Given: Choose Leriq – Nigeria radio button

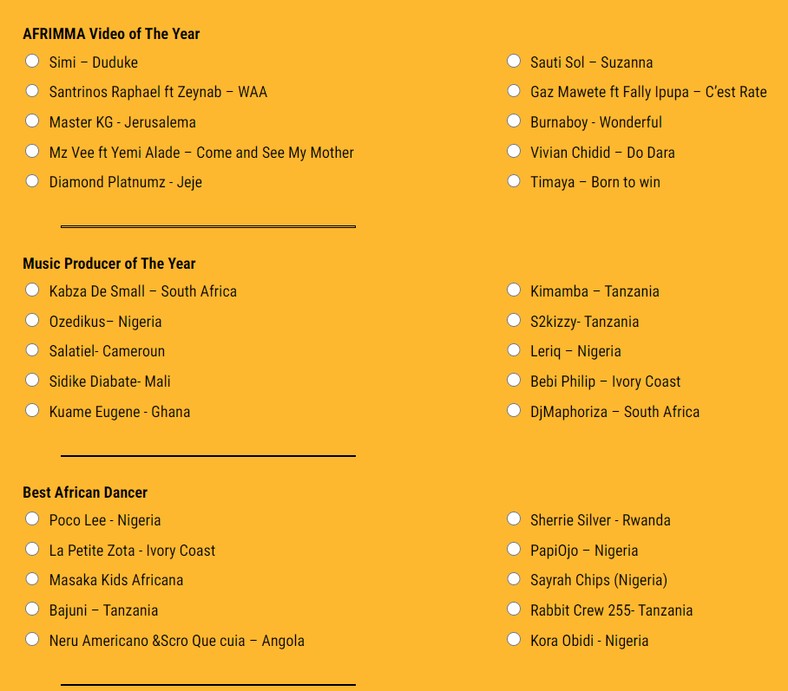Looking at the screenshot, I should point(514,350).
